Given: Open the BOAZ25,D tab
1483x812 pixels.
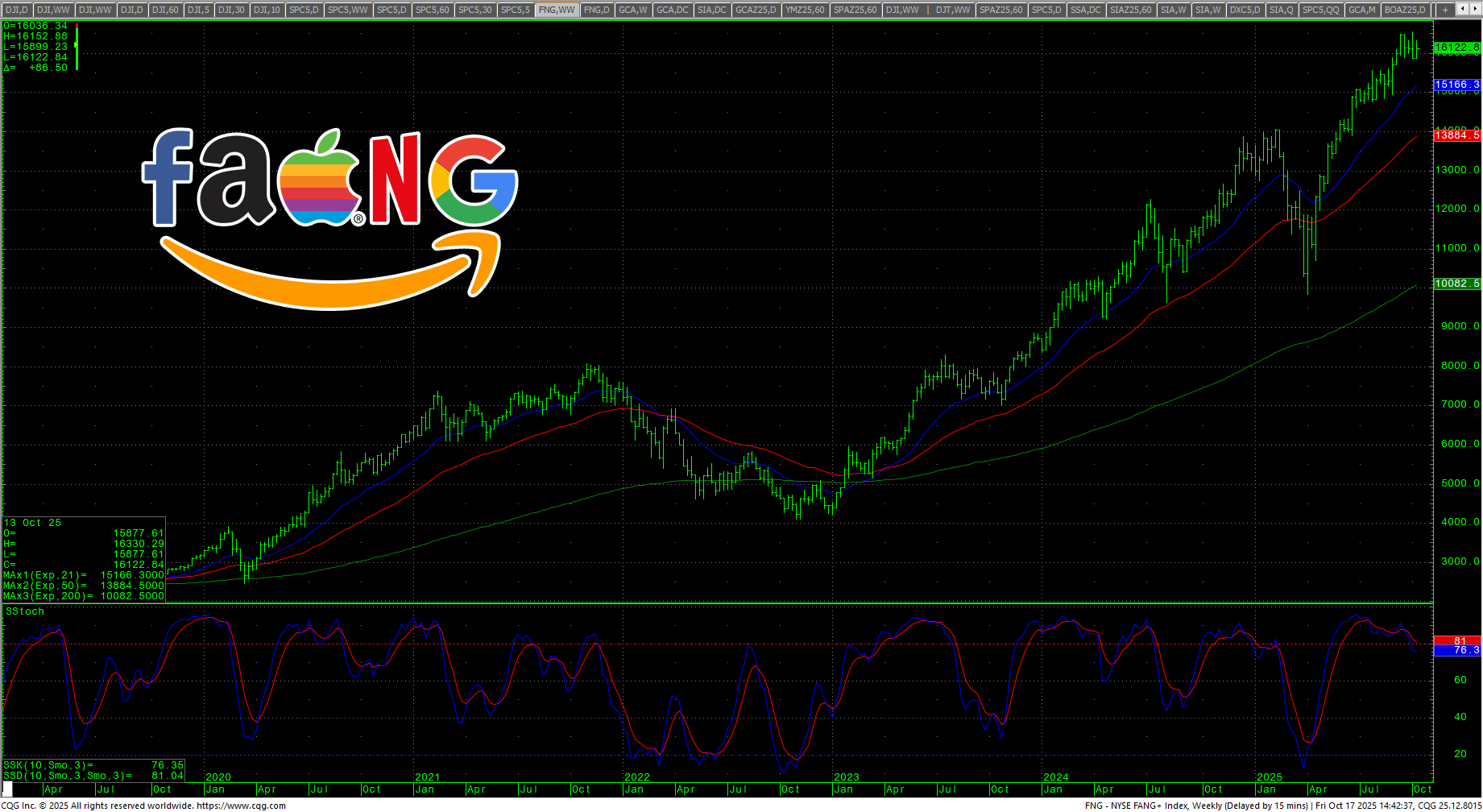Looking at the screenshot, I should point(1404,10).
